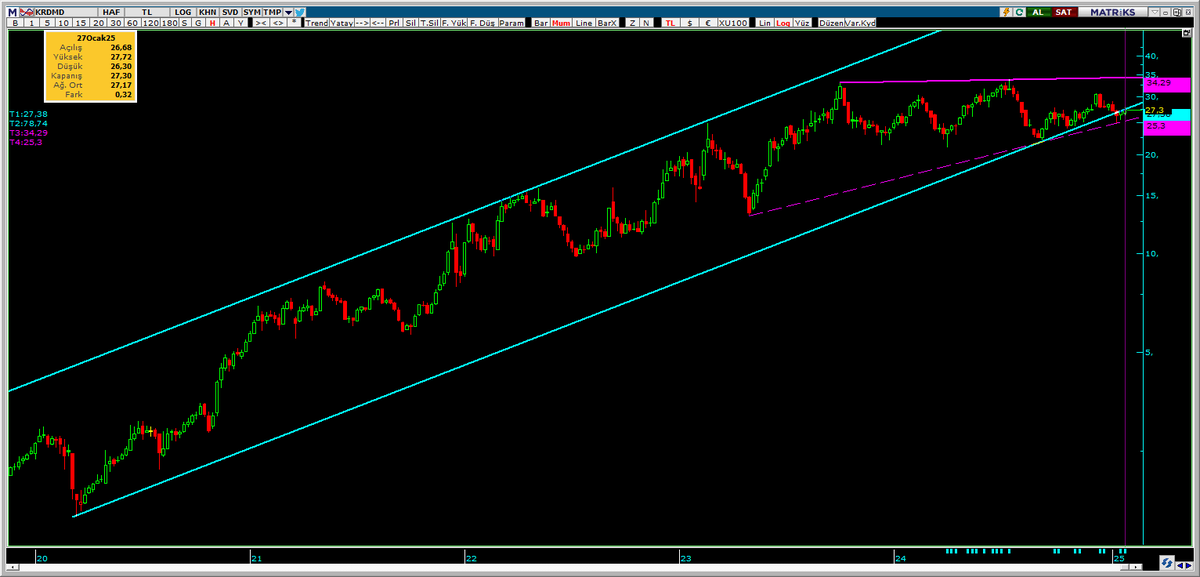
Task: Click the >< zoom in button
Action: [x=260, y=22]
